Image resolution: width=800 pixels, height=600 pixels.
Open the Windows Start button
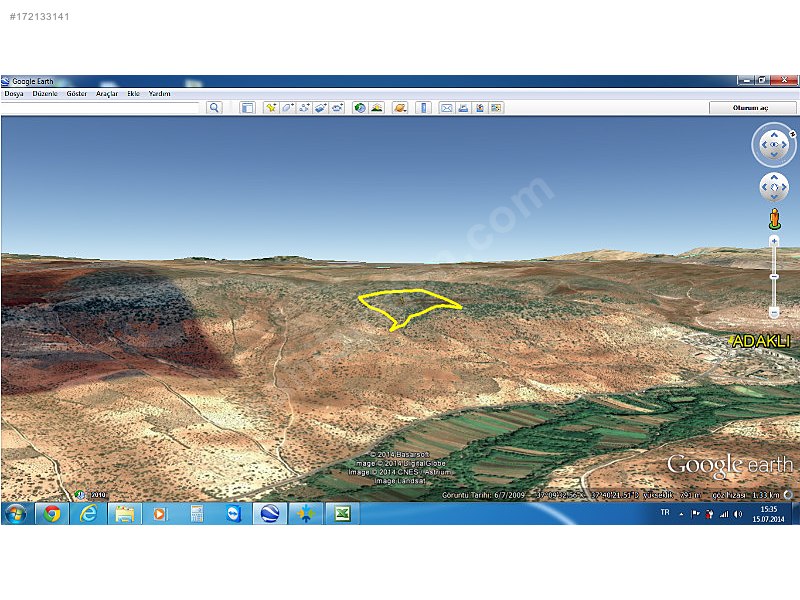pos(15,513)
